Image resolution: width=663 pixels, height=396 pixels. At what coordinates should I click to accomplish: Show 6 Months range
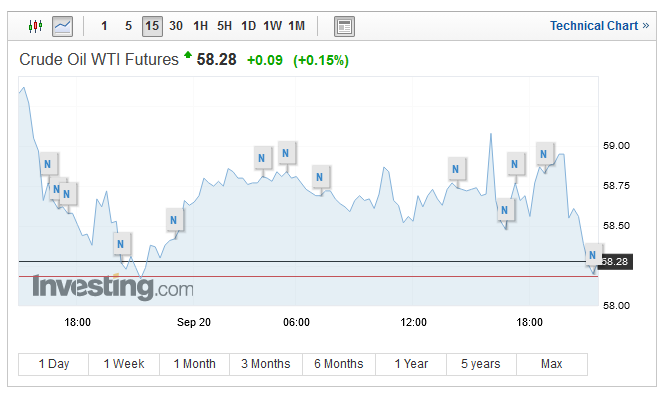(339, 364)
